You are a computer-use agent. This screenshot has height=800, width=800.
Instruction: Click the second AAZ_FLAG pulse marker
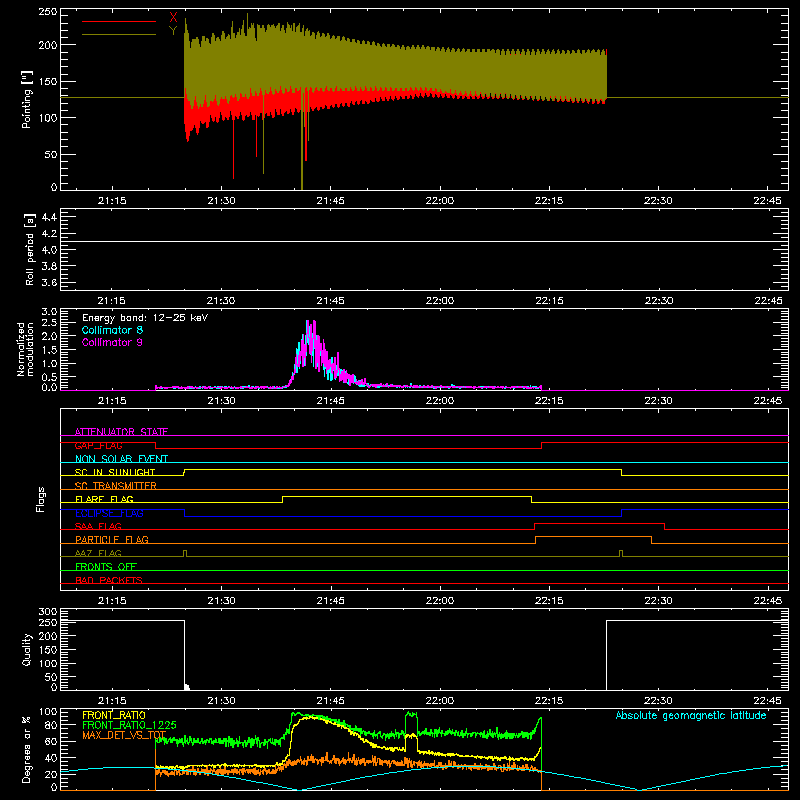tap(621, 553)
